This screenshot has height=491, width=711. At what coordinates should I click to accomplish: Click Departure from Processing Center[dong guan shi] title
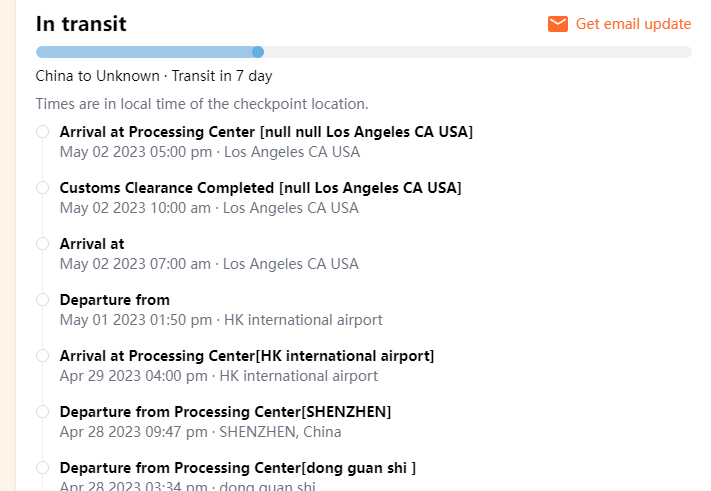click(x=237, y=468)
